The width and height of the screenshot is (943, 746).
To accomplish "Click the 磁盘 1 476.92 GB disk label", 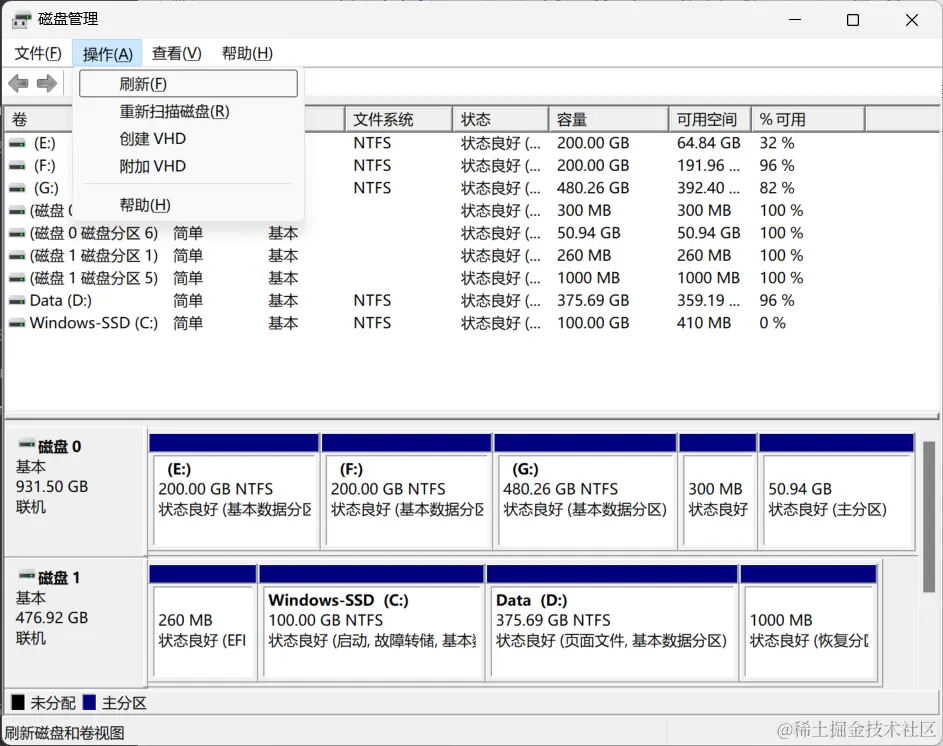I will click(x=75, y=623).
